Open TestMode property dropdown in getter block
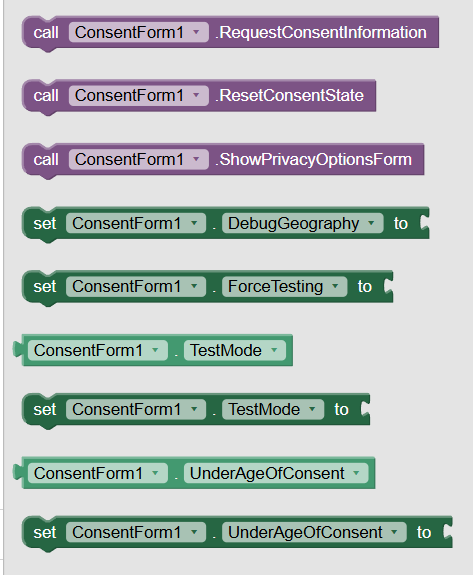473x575 pixels. pyautogui.click(x=235, y=350)
